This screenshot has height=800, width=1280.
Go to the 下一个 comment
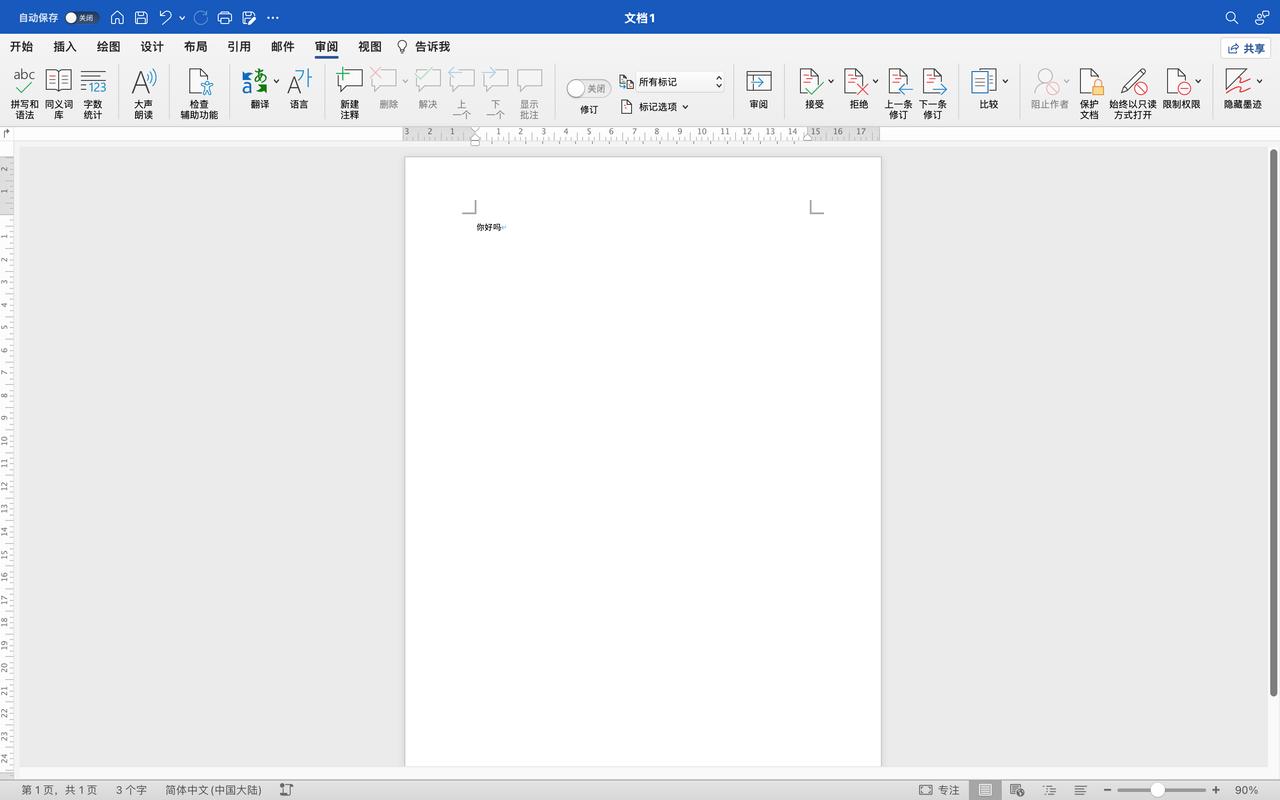point(495,94)
